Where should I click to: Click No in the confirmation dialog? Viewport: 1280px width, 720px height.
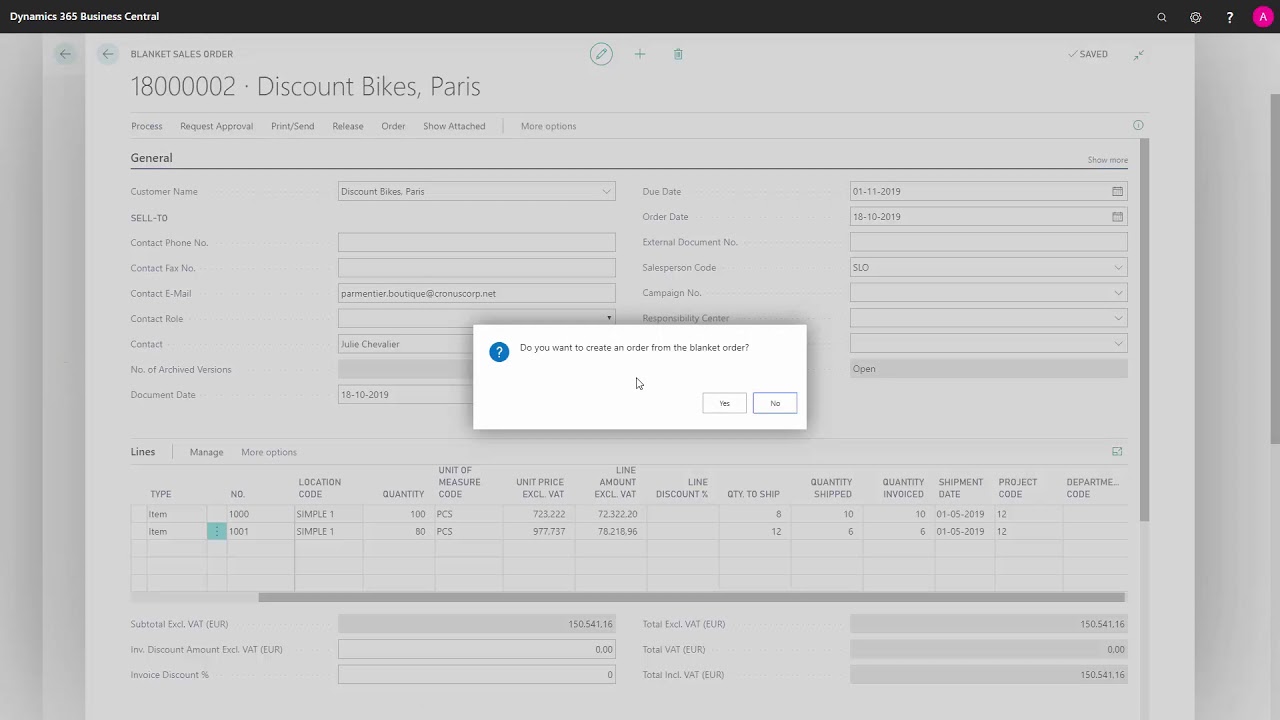775,403
